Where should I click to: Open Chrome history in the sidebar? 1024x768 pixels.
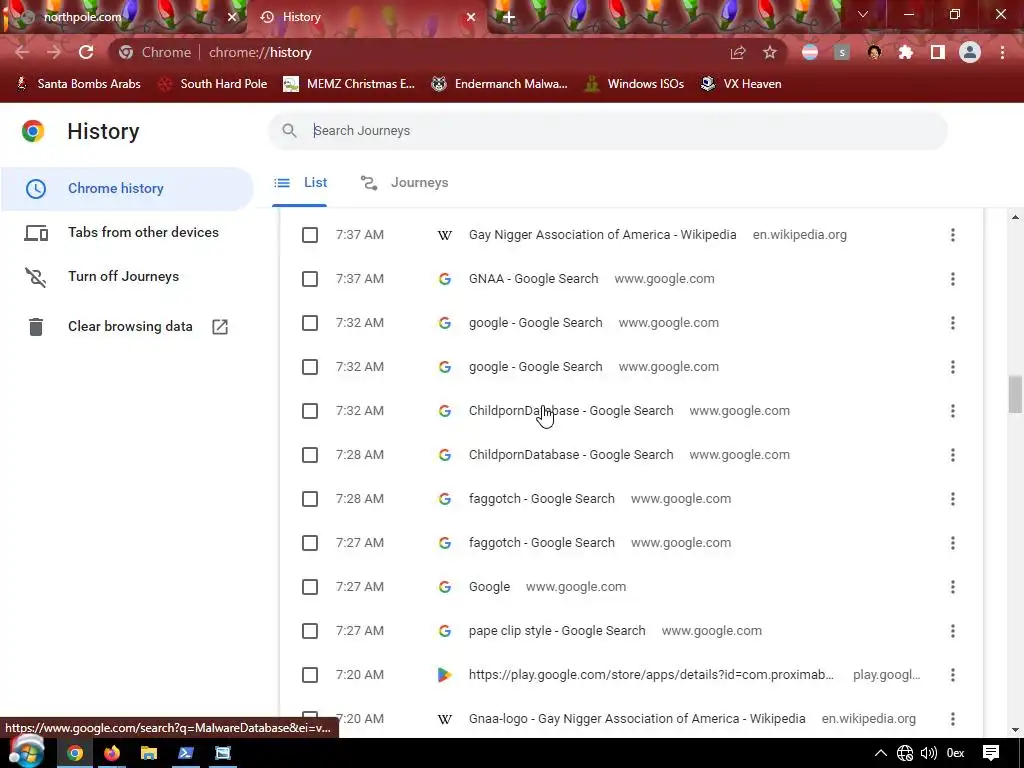pyautogui.click(x=127, y=189)
